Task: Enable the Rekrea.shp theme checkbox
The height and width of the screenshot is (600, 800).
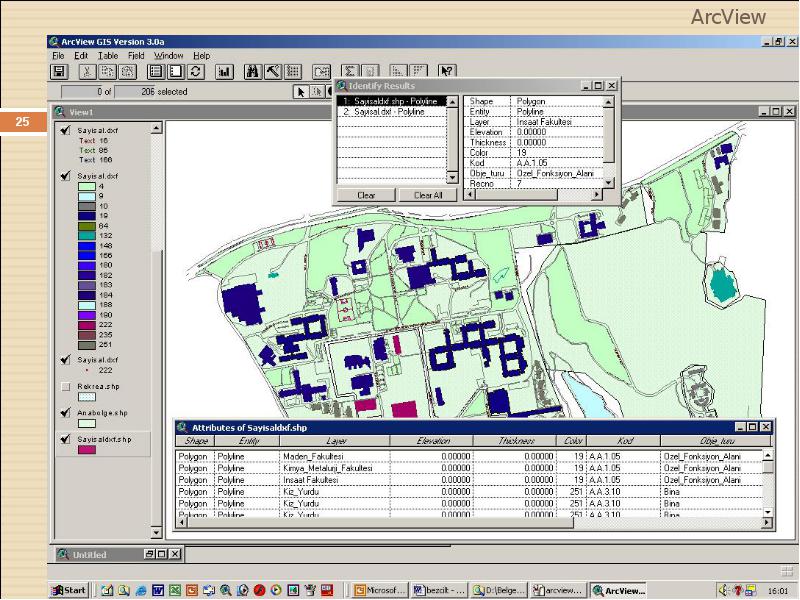Action: tap(65, 386)
